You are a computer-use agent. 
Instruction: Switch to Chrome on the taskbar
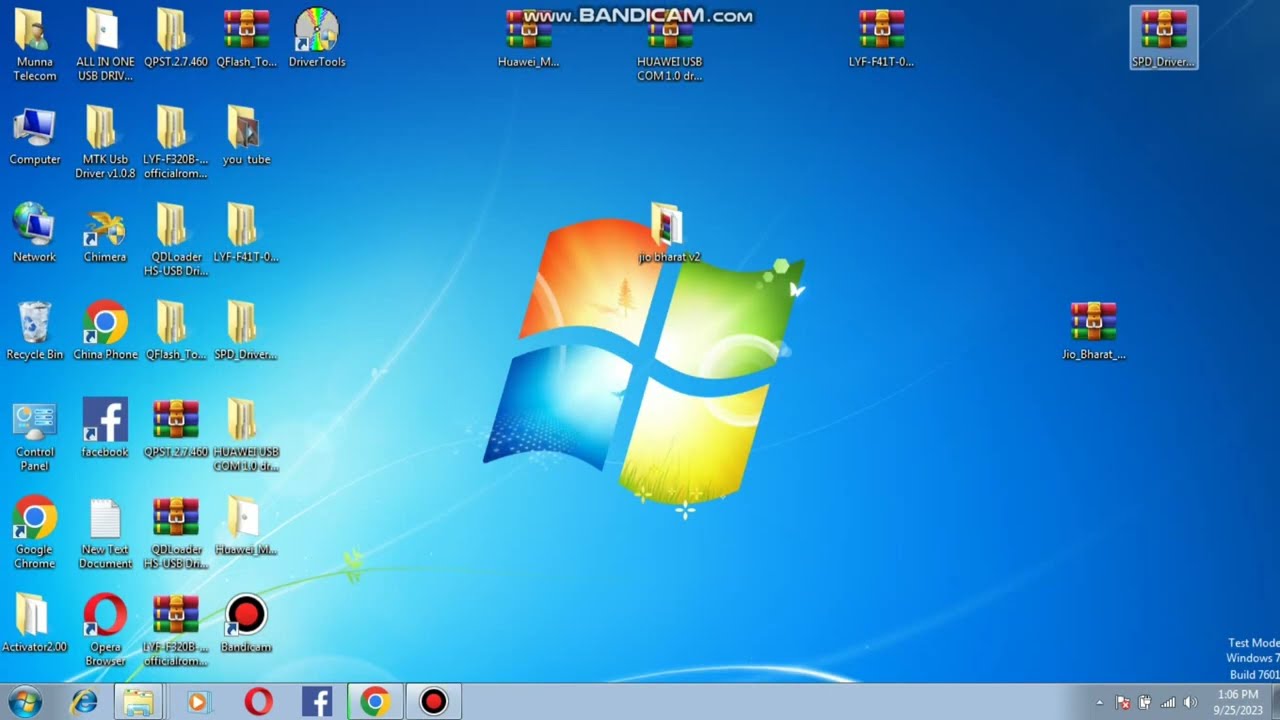[x=375, y=702]
